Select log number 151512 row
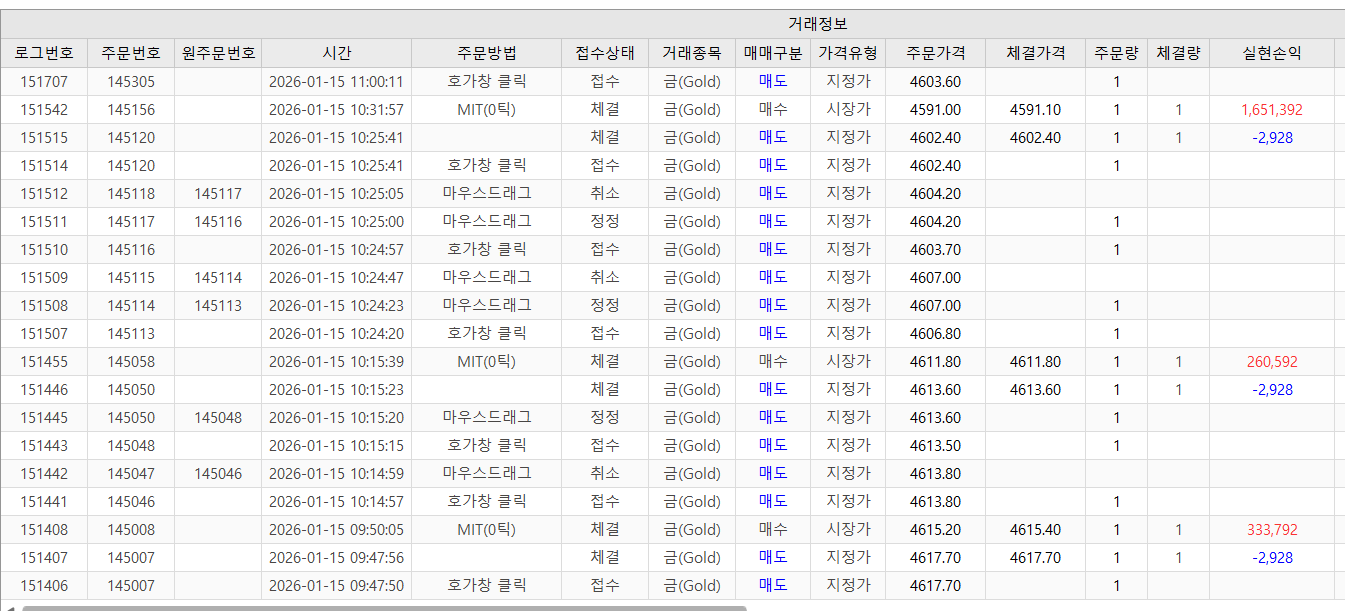 tap(672, 194)
